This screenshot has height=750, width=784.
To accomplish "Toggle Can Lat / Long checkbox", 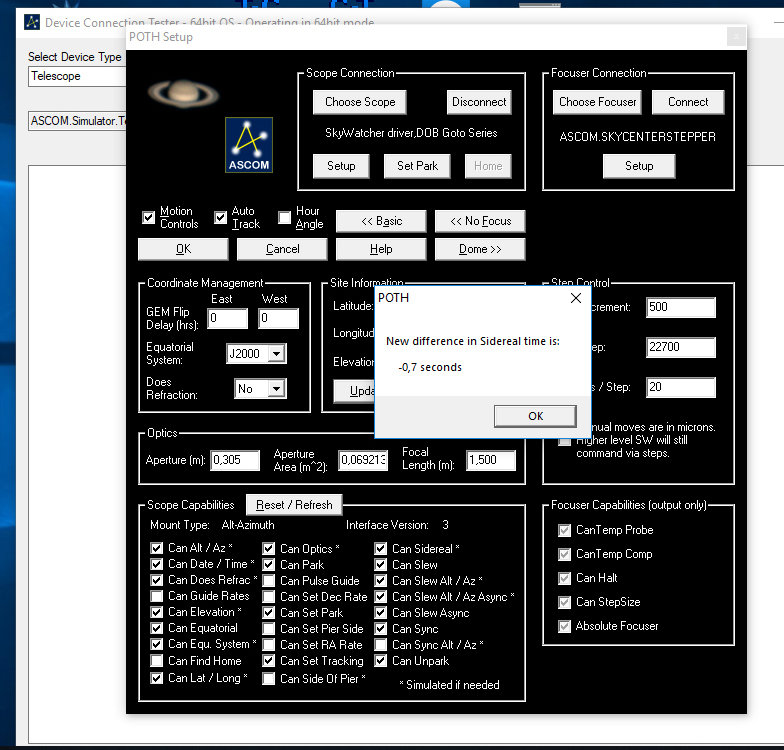I will coord(156,678).
